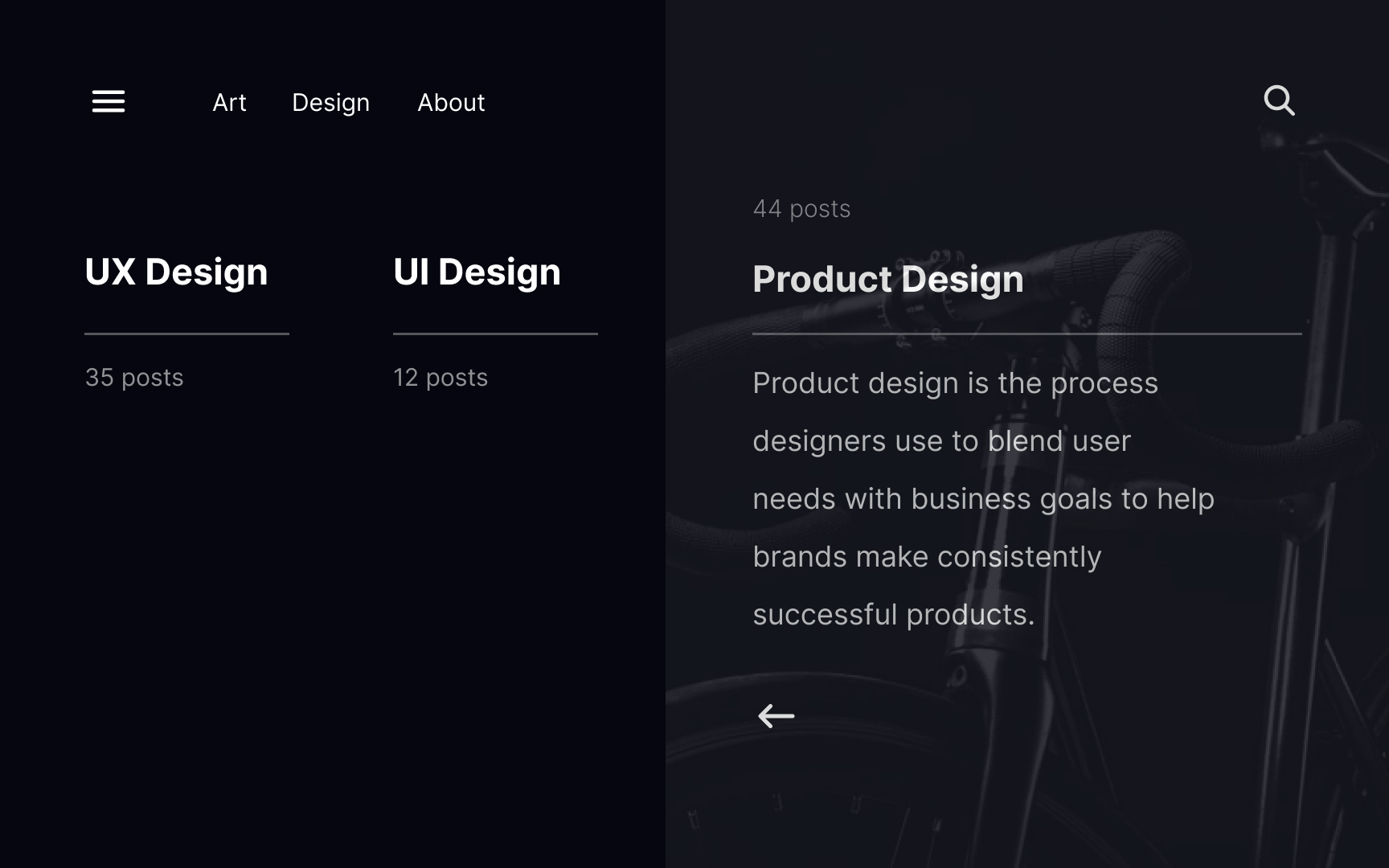
Task: Select the Design menu item
Action: click(x=330, y=102)
